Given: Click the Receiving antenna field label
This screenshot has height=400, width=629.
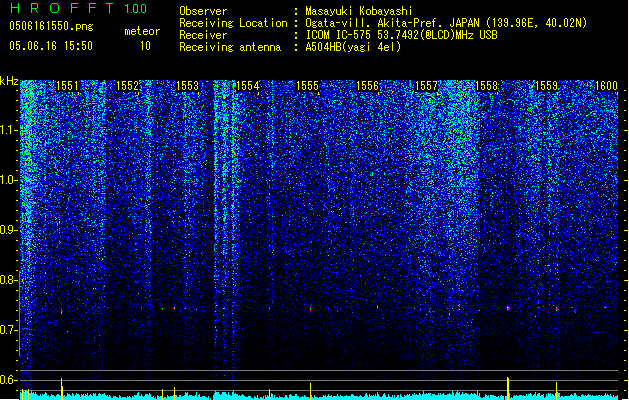Looking at the screenshot, I should click(230, 47).
